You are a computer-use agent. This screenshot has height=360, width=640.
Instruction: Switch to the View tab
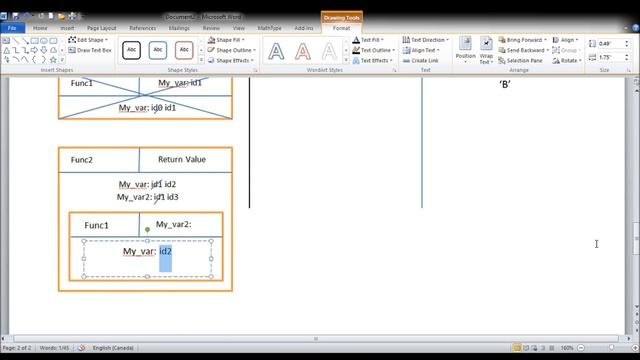[x=239, y=28]
